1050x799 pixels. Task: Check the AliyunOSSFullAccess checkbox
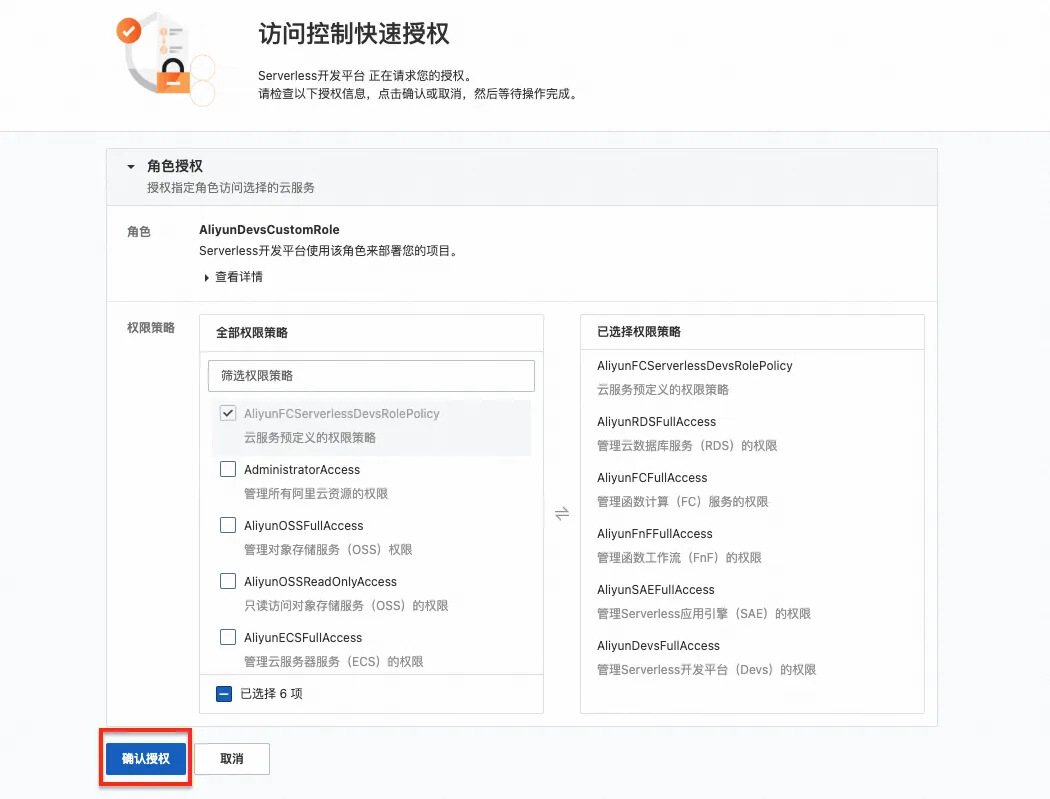click(x=228, y=525)
